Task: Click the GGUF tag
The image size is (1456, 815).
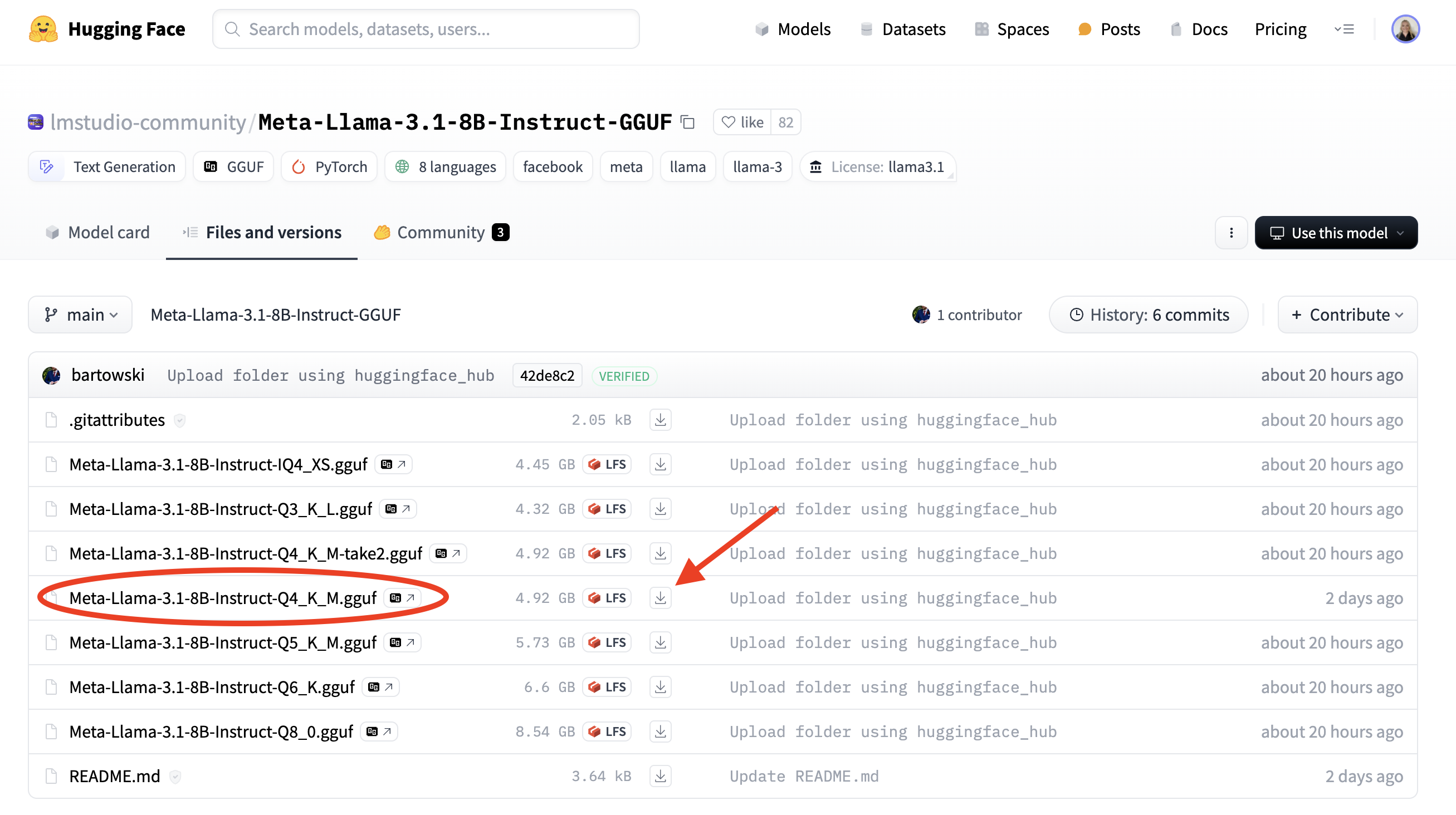Action: tap(233, 166)
